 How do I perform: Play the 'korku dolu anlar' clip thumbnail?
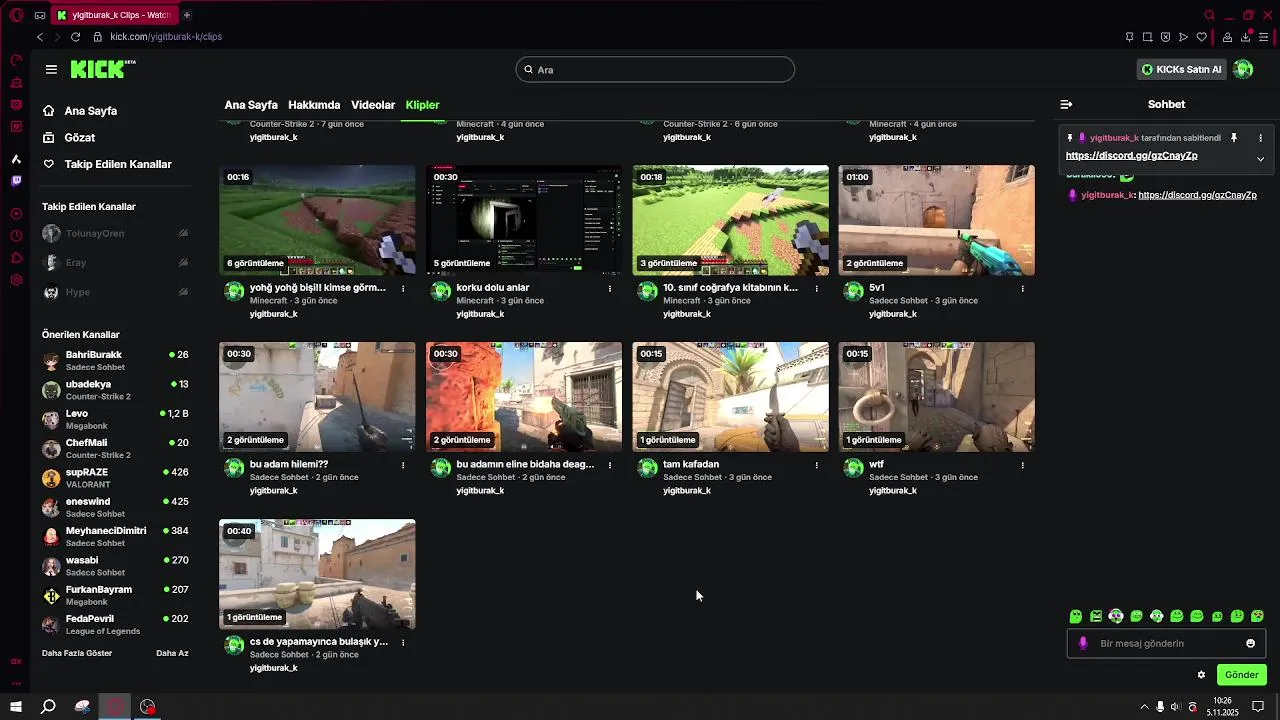click(x=524, y=220)
